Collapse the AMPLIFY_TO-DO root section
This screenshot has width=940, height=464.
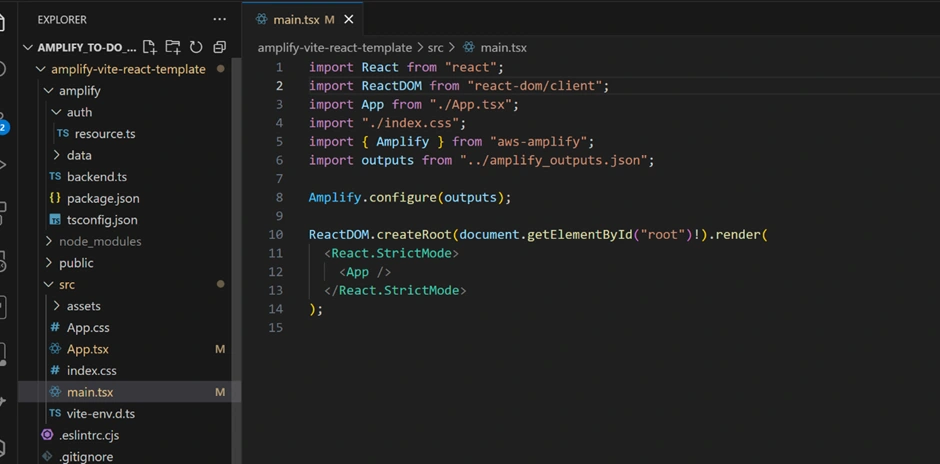pyautogui.click(x=27, y=47)
